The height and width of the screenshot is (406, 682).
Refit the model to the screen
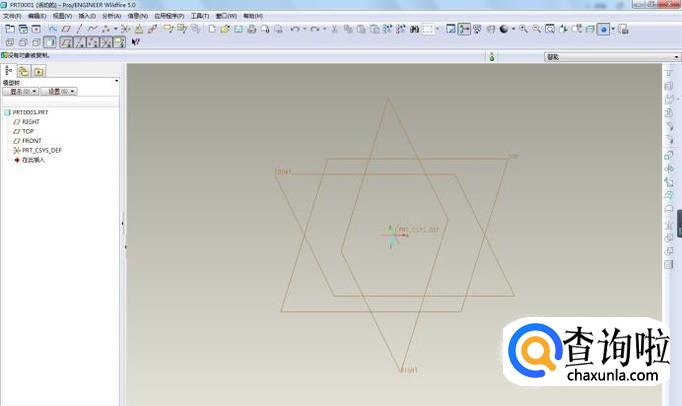[x=550, y=29]
